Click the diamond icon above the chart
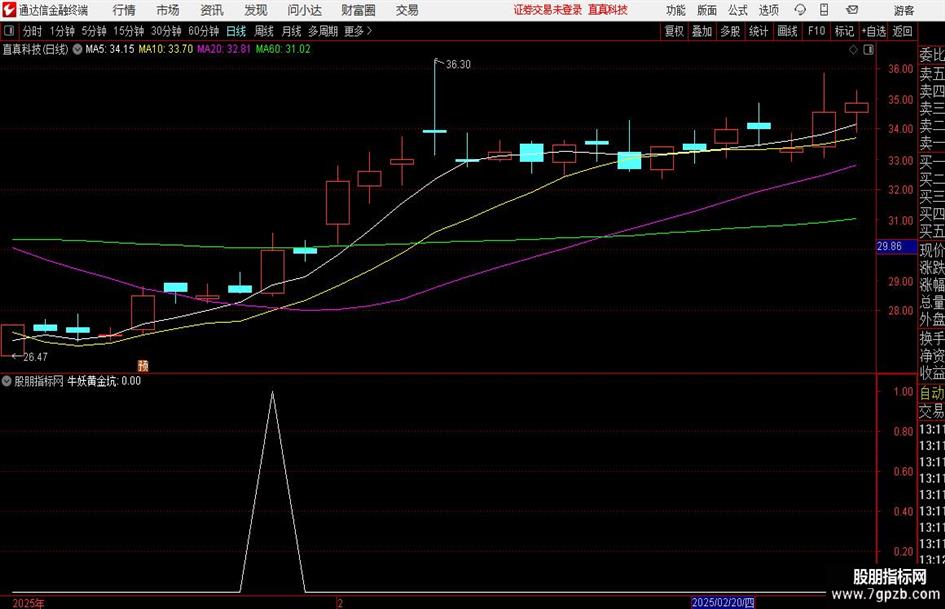 (x=853, y=50)
